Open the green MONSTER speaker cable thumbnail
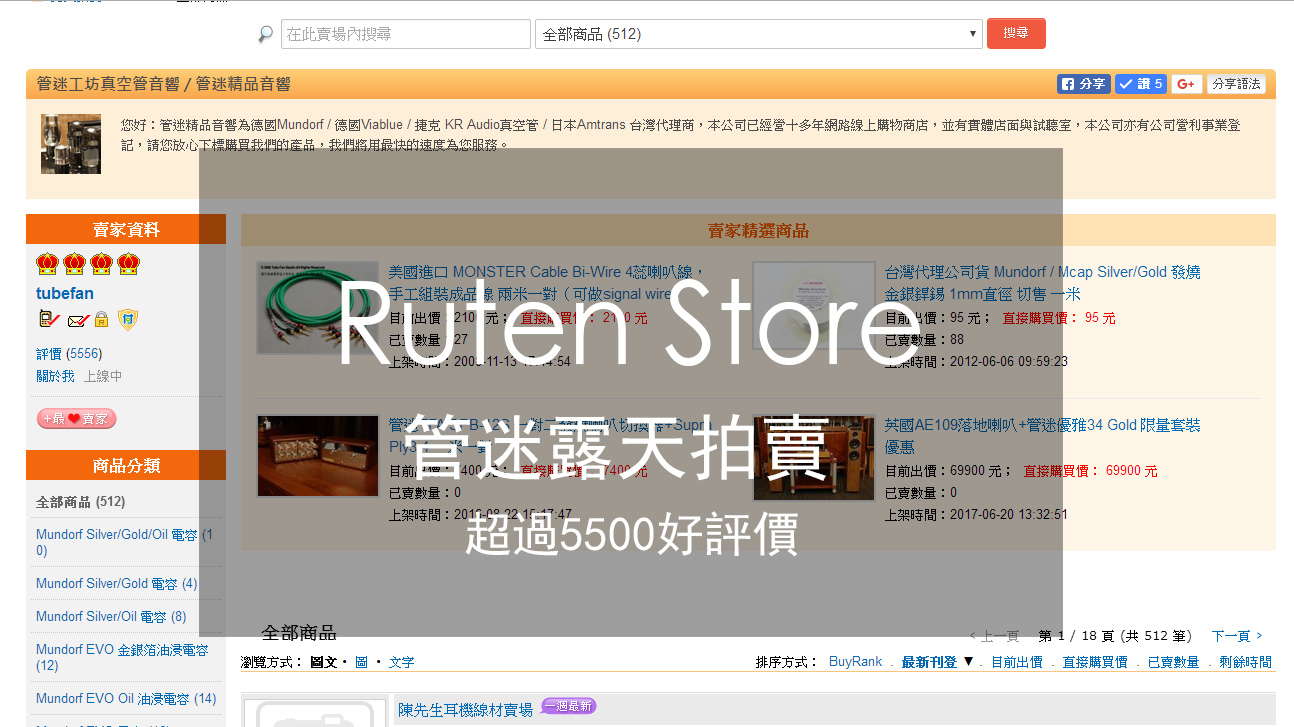 [318, 308]
